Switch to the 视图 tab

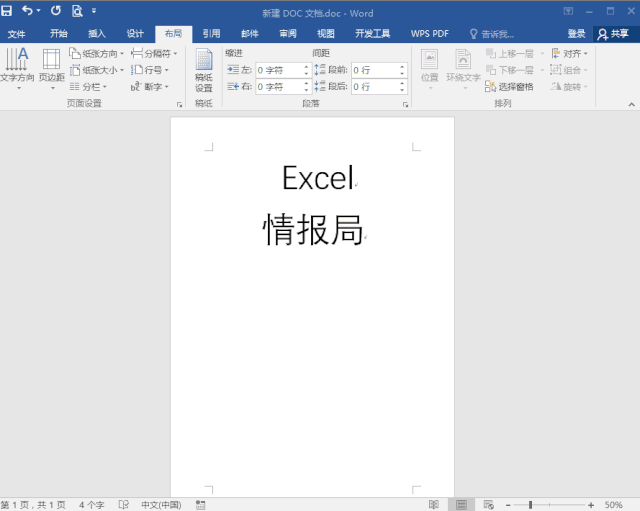[326, 33]
